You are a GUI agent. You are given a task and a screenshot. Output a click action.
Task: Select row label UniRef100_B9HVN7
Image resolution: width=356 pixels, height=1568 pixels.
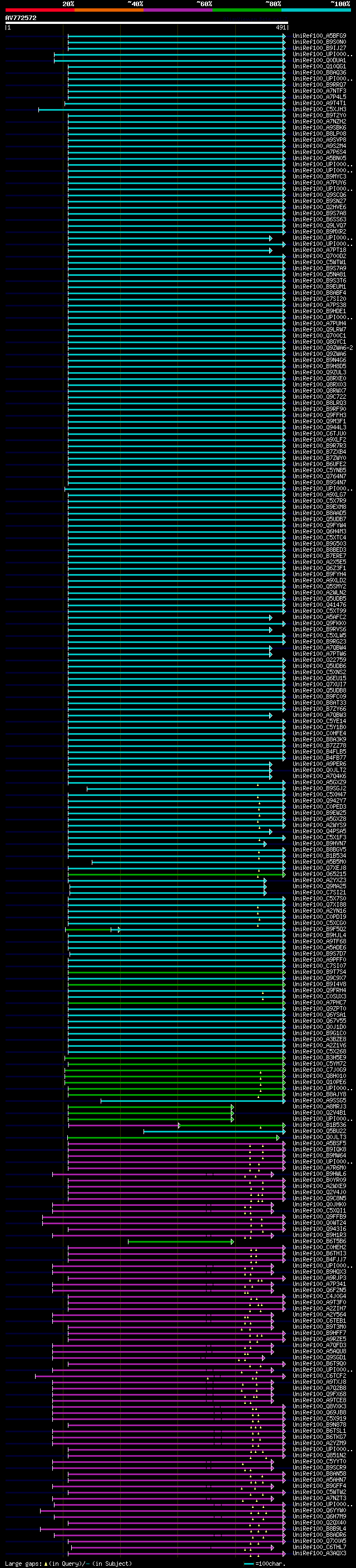319,843
